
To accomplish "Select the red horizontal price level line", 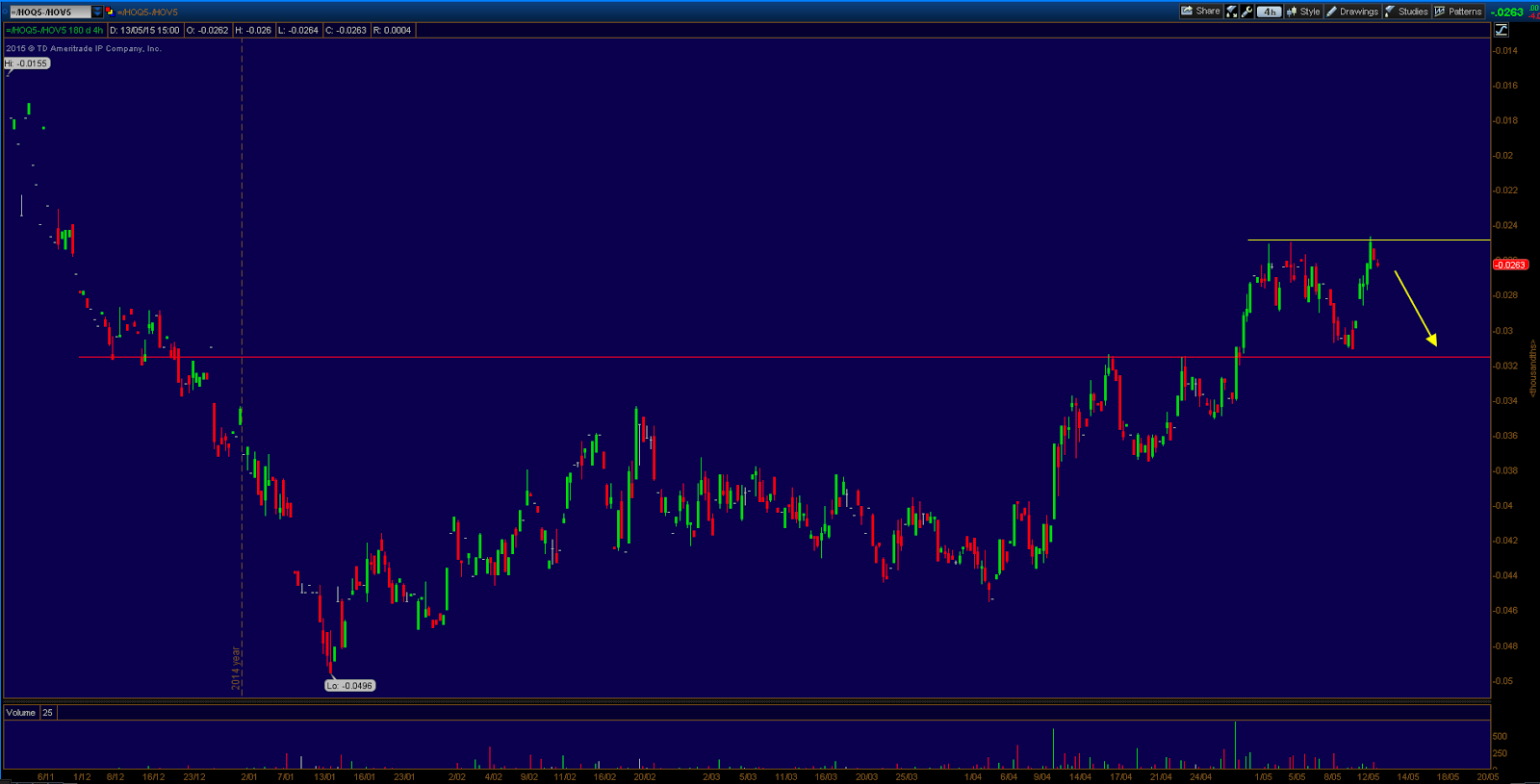I will (784, 358).
